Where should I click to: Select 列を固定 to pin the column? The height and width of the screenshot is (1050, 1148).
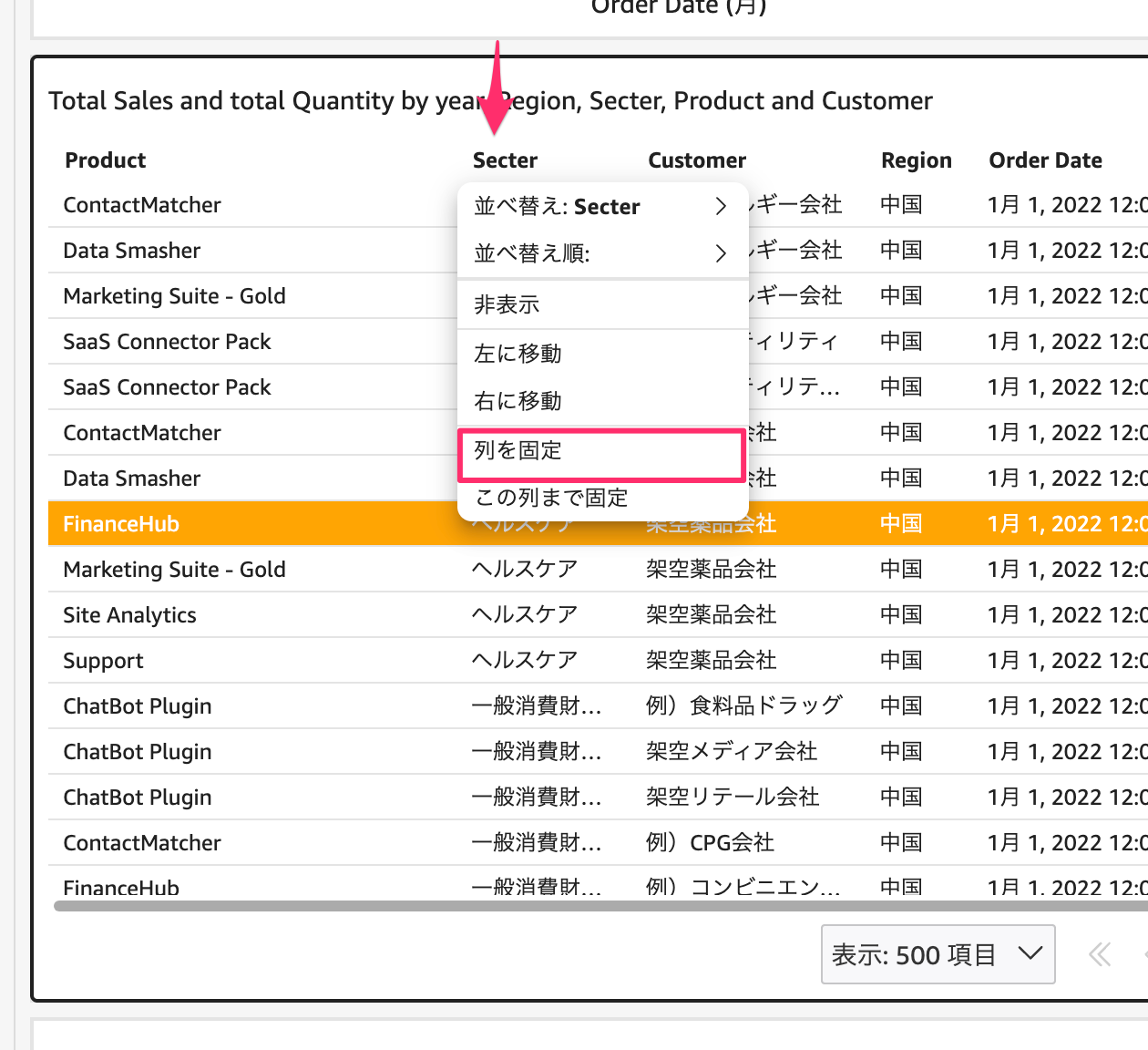point(602,450)
